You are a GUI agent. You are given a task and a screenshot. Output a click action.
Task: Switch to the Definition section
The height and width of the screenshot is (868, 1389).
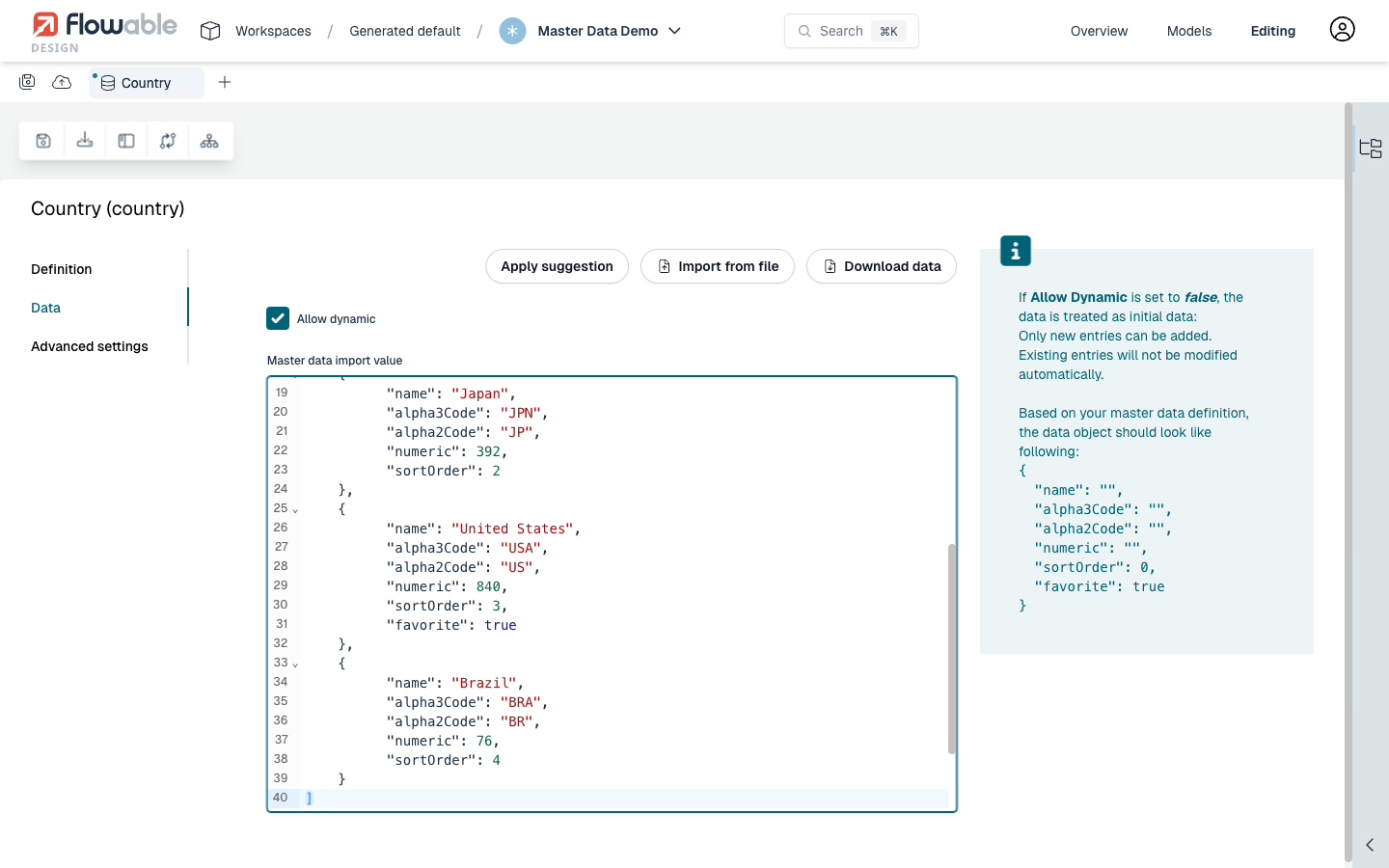[x=62, y=269]
